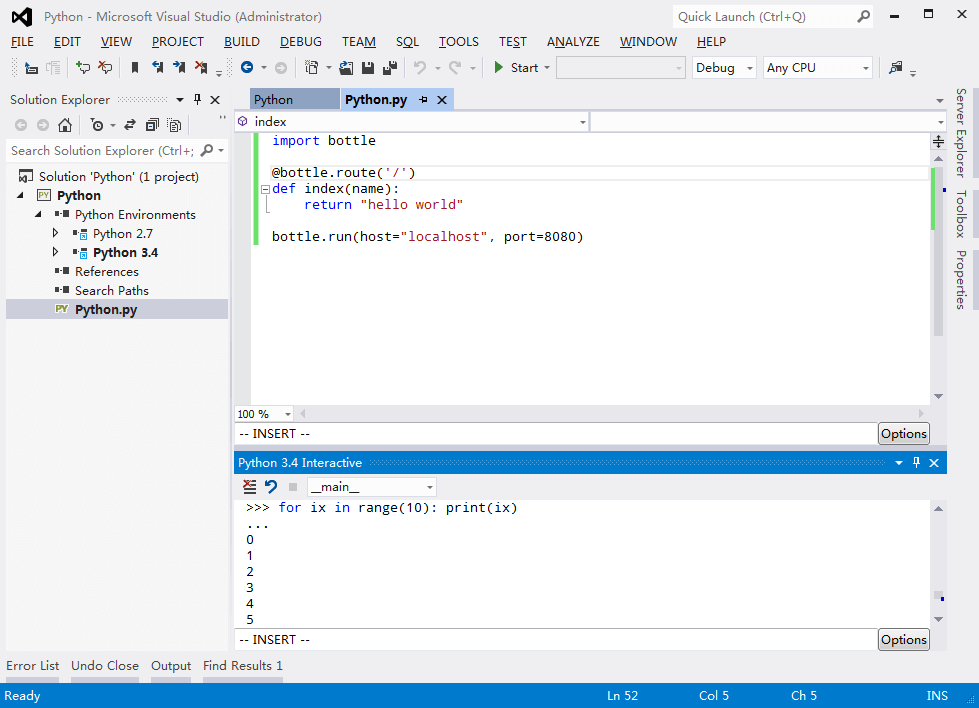
Task: Click the Home icon in Solution Explorer
Action: pyautogui.click(x=65, y=125)
